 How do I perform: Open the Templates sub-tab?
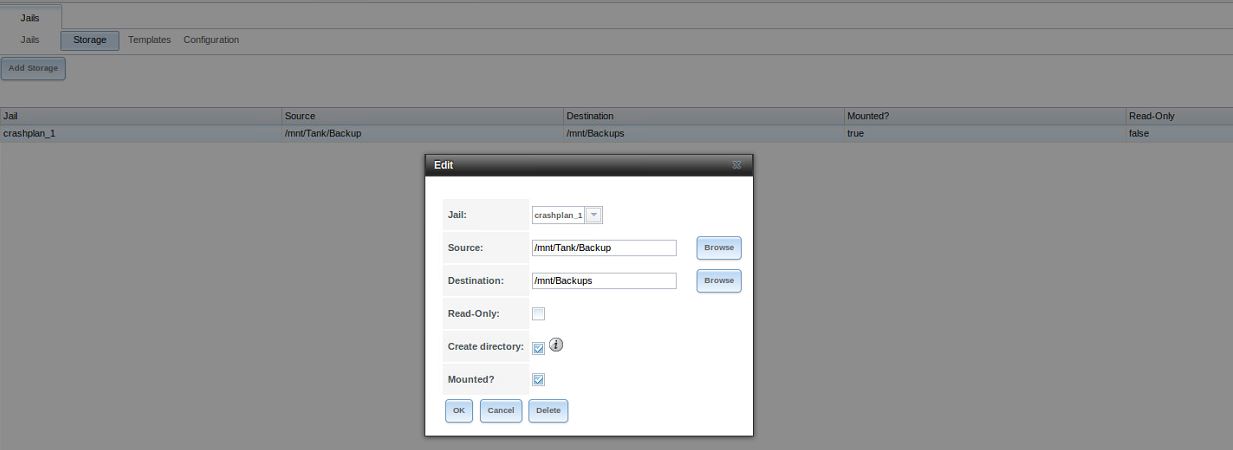[149, 40]
